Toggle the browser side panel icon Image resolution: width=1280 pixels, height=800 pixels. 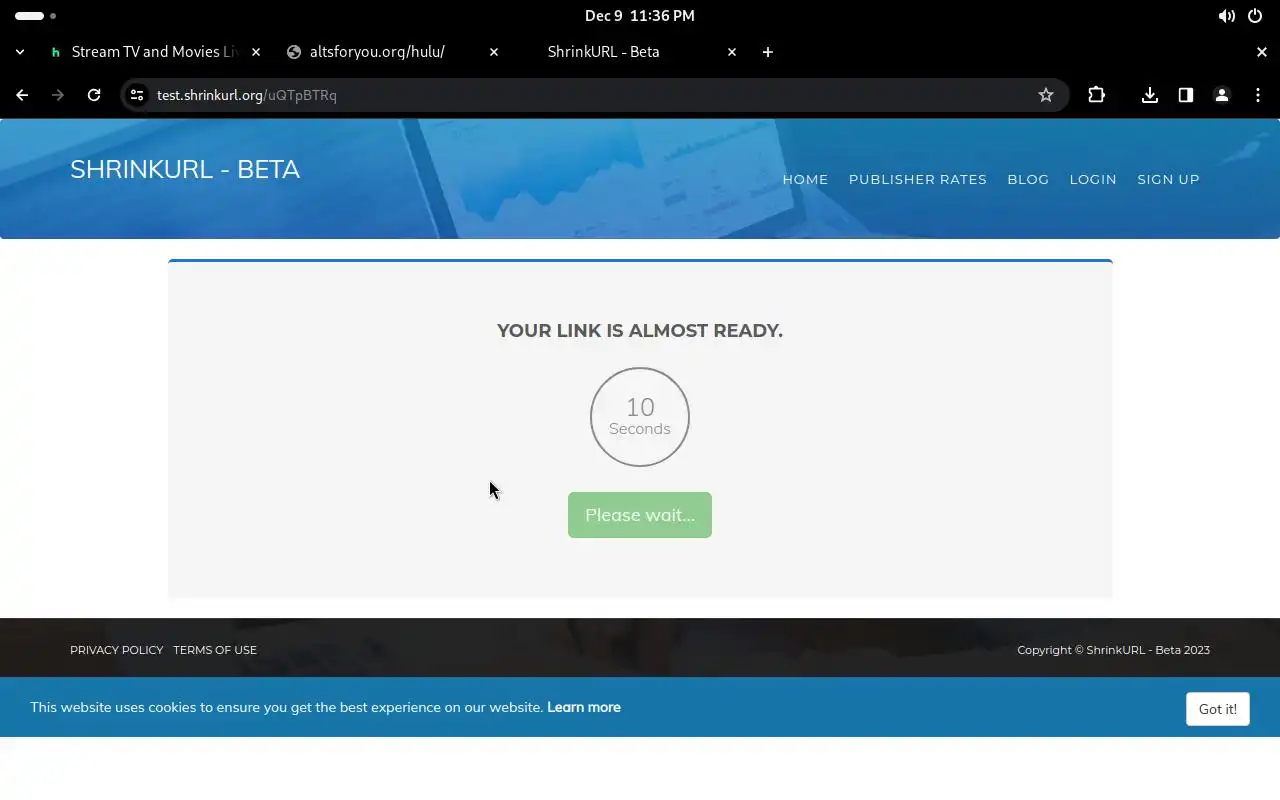pos(1186,95)
